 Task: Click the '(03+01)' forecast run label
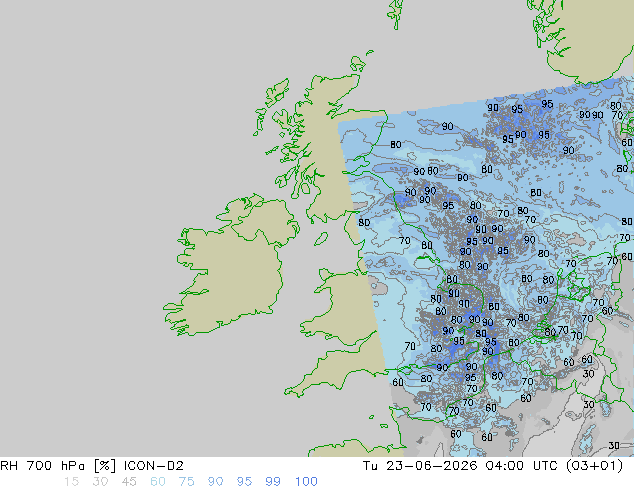[x=594, y=466]
